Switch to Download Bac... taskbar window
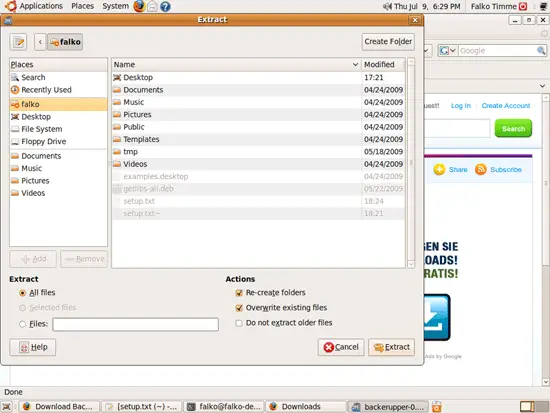The height and width of the screenshot is (413, 550). (59, 407)
